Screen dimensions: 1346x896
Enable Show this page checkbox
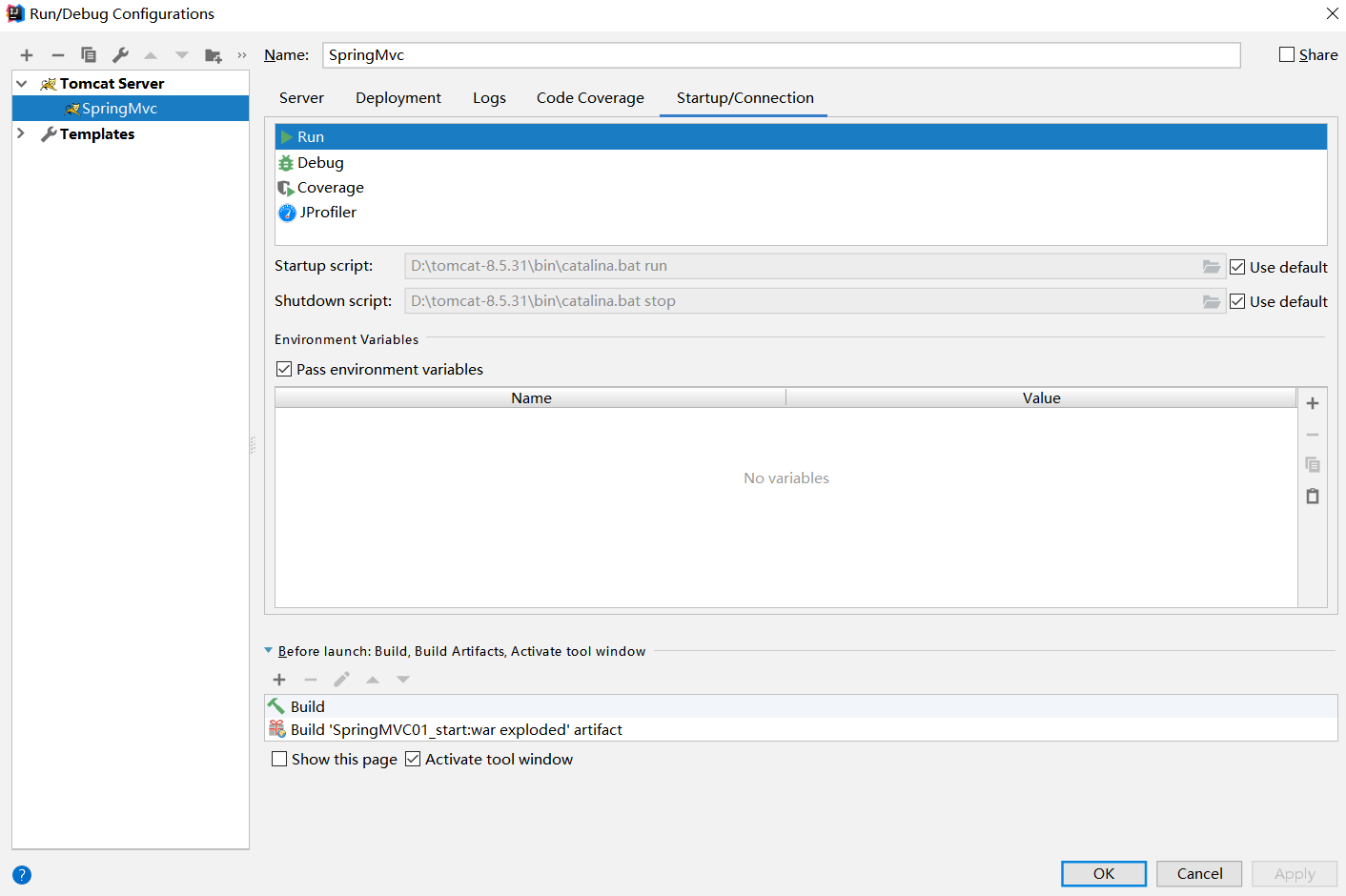(279, 759)
